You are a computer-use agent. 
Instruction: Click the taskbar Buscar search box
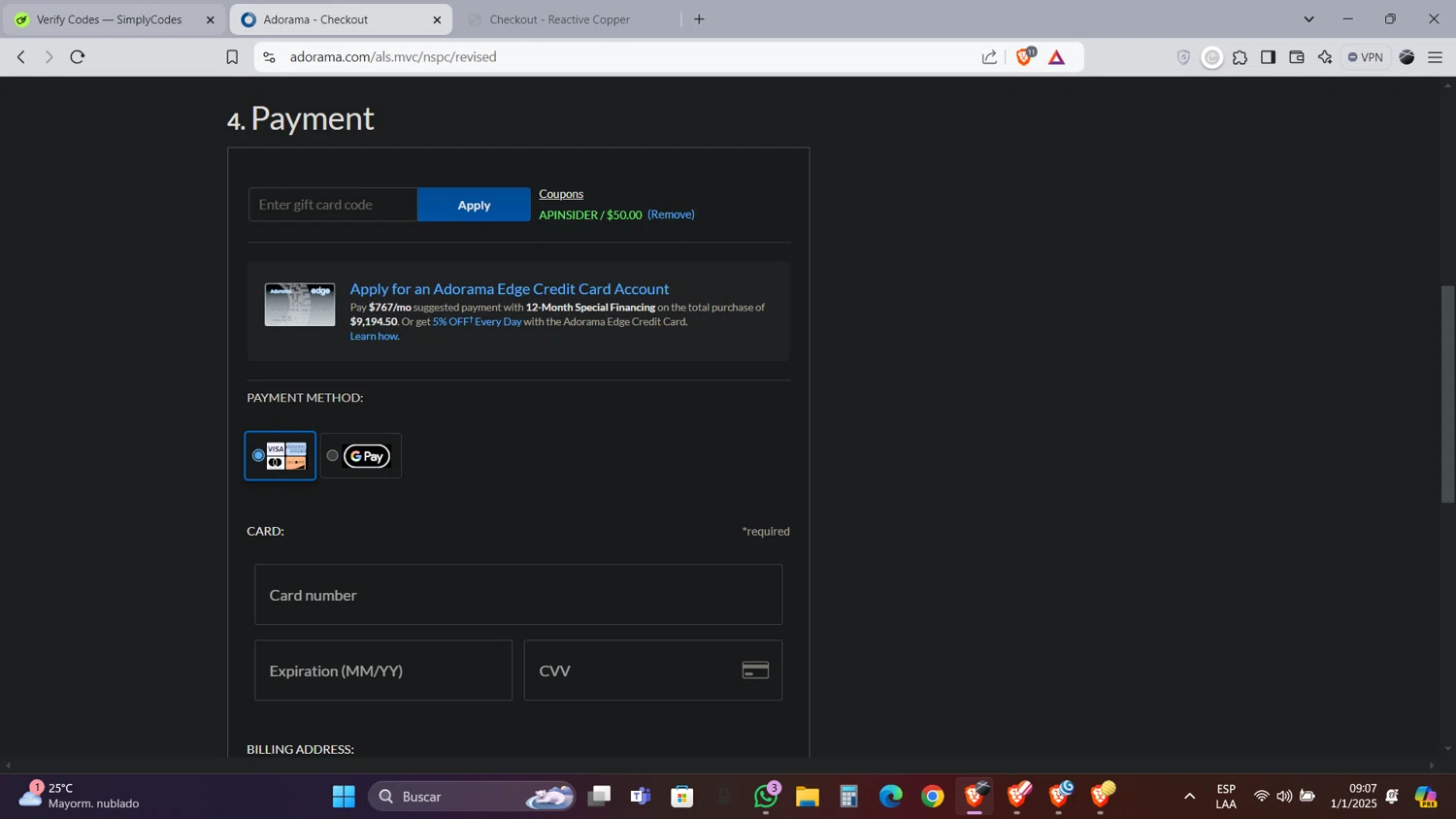pyautogui.click(x=473, y=797)
